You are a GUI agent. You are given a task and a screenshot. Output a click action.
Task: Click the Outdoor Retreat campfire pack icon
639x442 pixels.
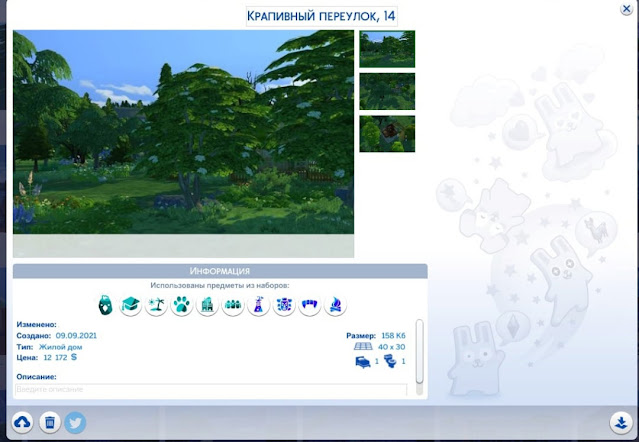(x=335, y=305)
